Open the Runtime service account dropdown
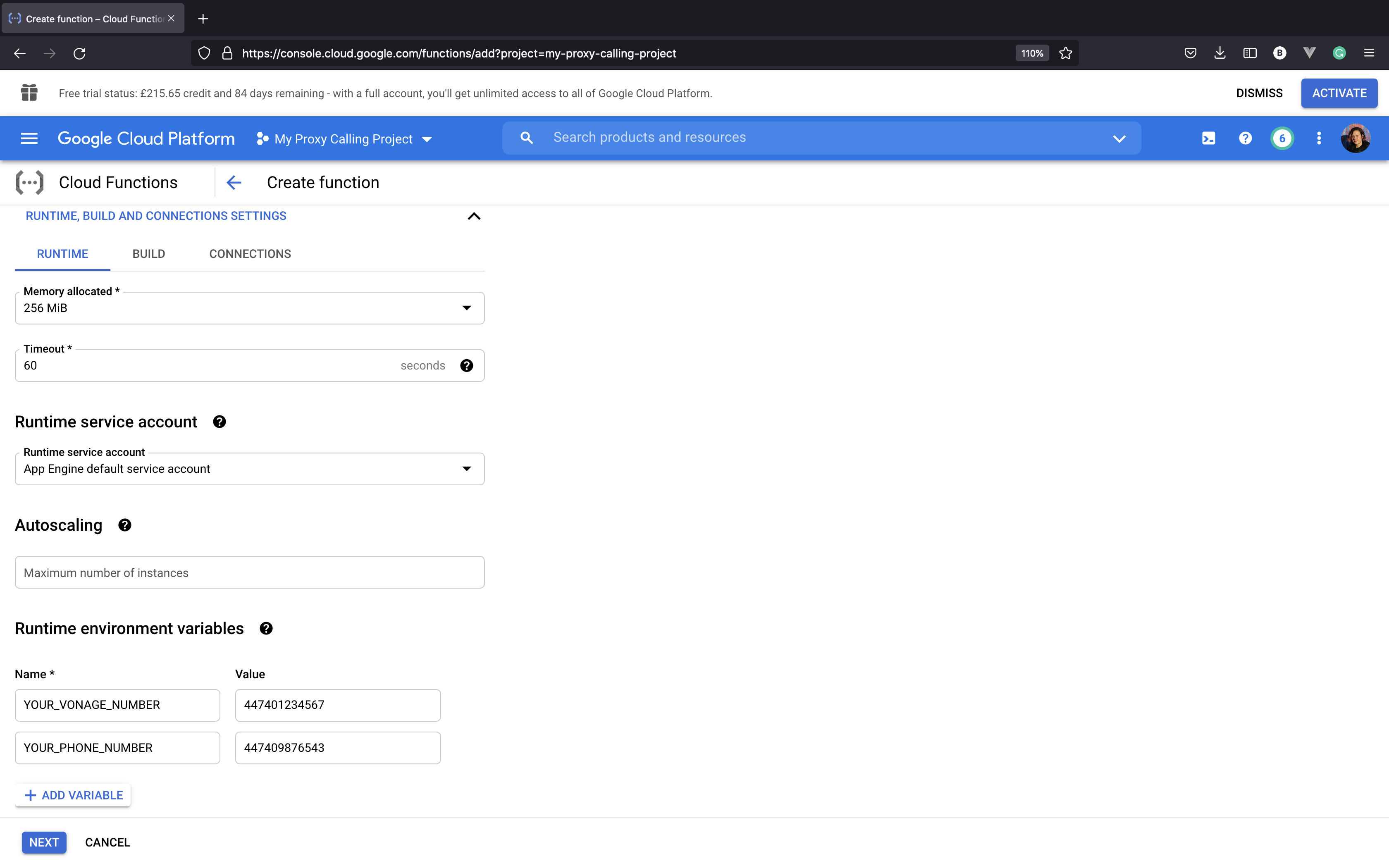The height and width of the screenshot is (868, 1389). tap(250, 469)
